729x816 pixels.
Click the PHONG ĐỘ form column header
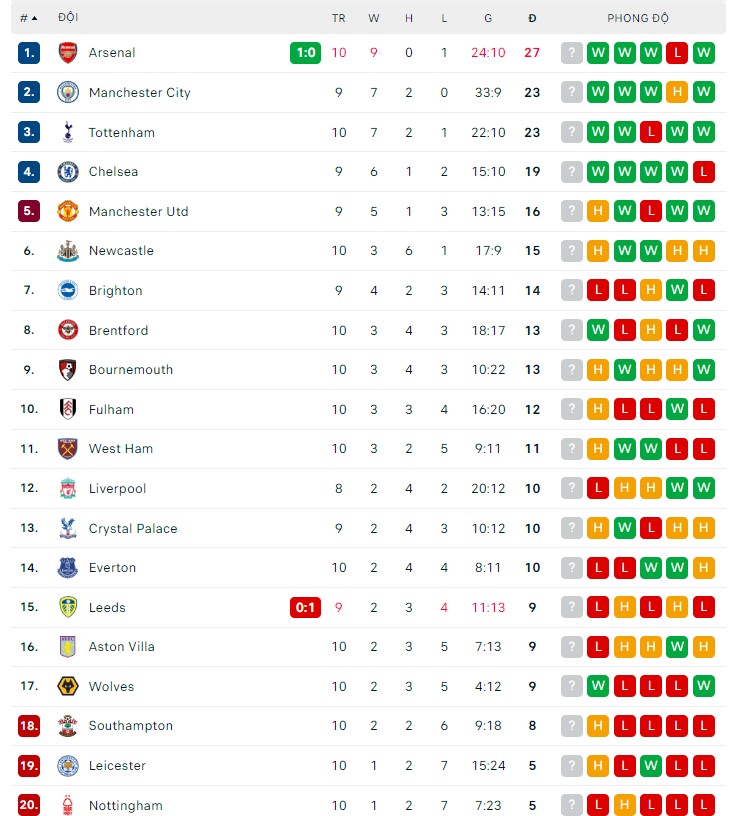(638, 18)
